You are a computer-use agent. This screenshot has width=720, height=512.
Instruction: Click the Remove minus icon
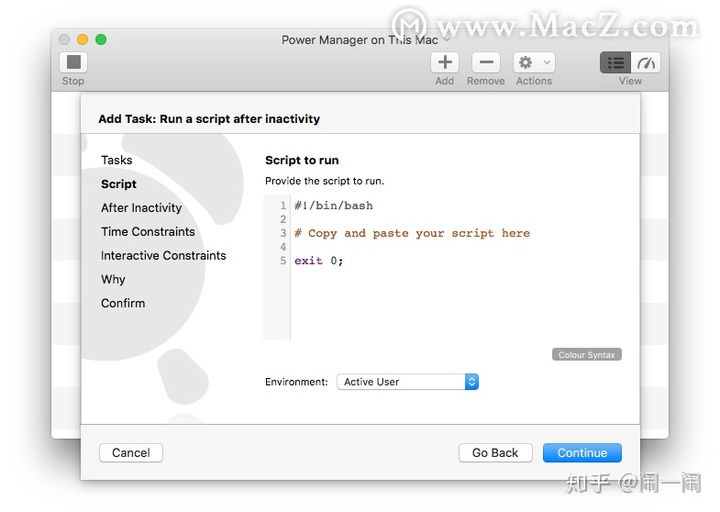486,62
